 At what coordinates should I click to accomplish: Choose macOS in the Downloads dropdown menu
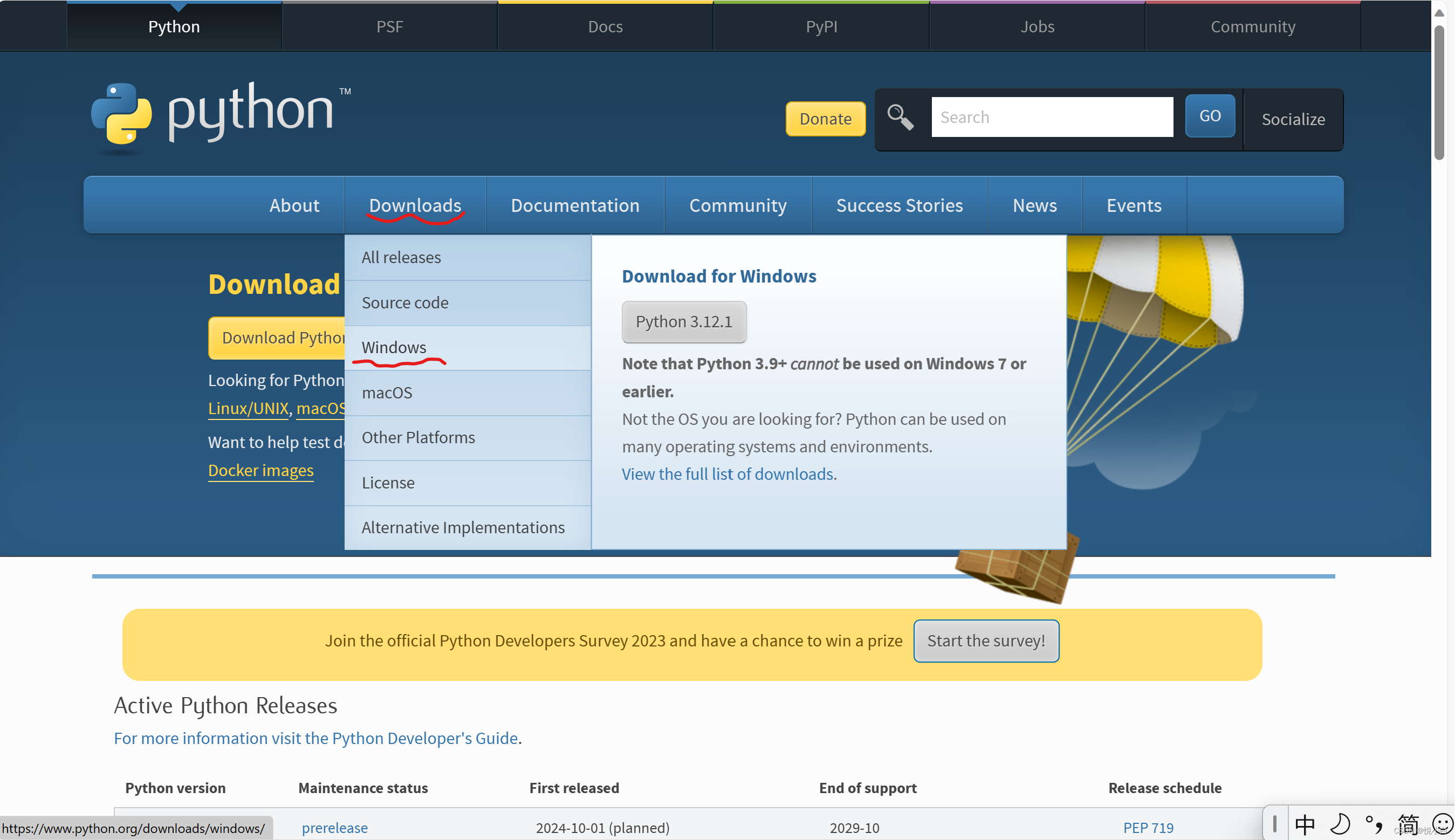468,393
